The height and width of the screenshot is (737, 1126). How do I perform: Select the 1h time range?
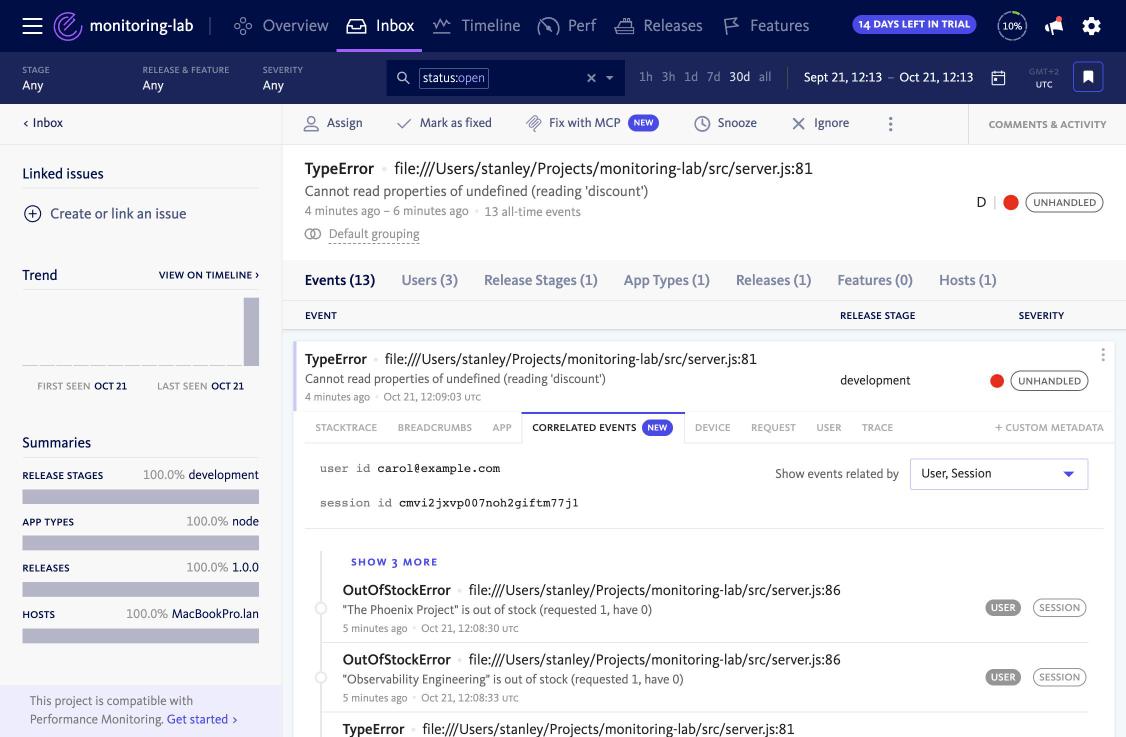(646, 77)
